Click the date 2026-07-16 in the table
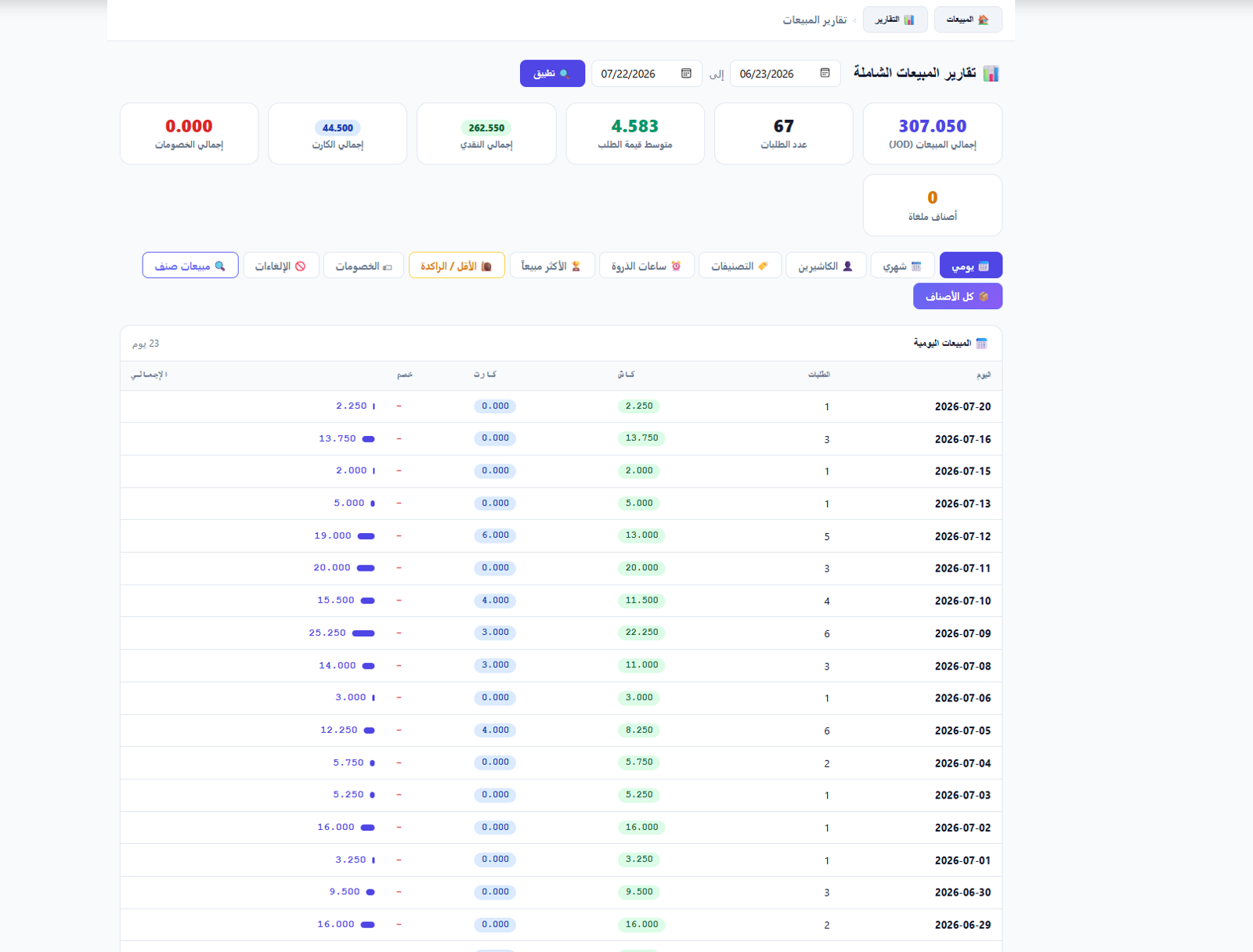 [962, 439]
